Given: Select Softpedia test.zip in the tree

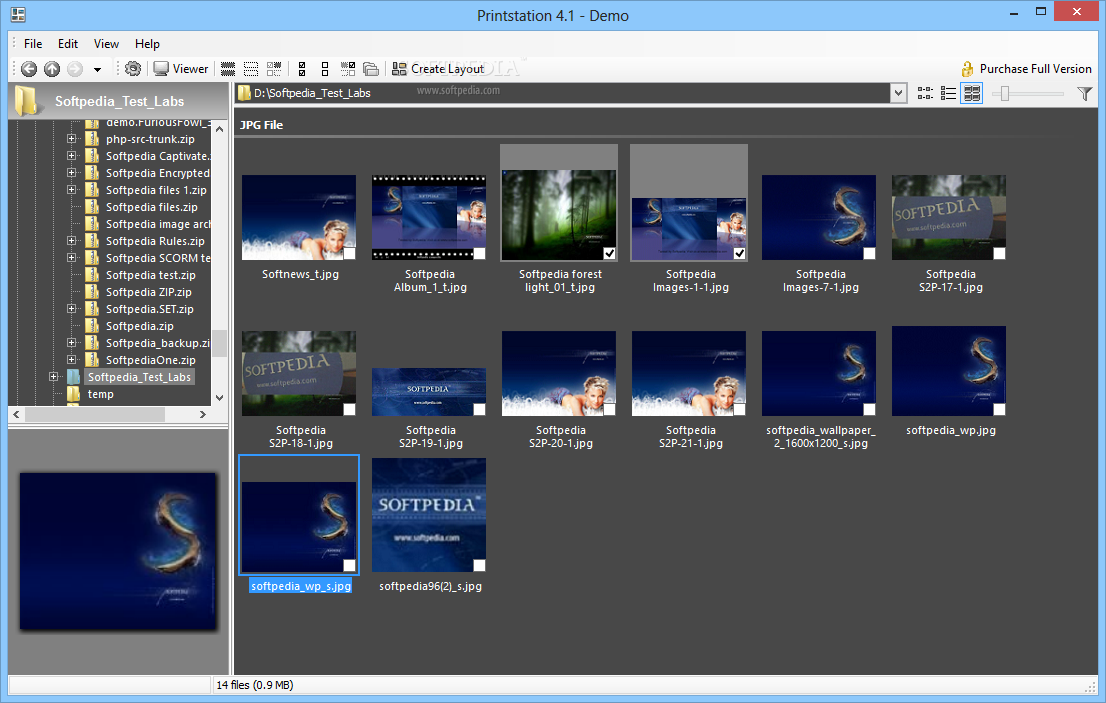Looking at the screenshot, I should tap(151, 275).
